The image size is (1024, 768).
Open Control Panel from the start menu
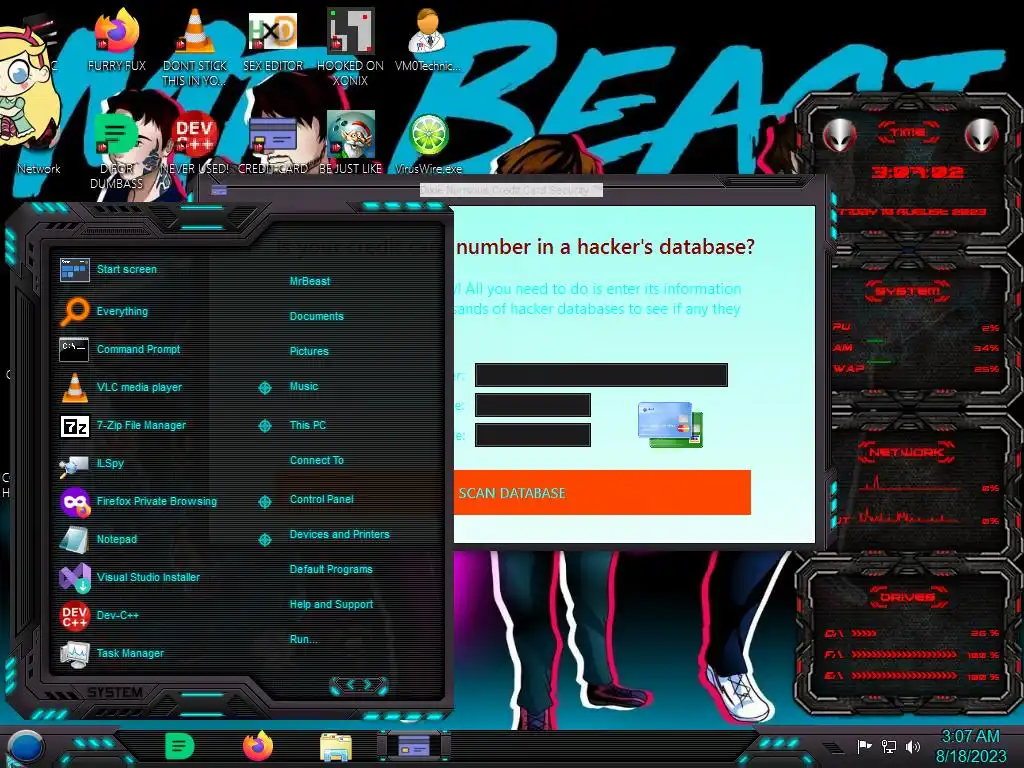tap(321, 499)
